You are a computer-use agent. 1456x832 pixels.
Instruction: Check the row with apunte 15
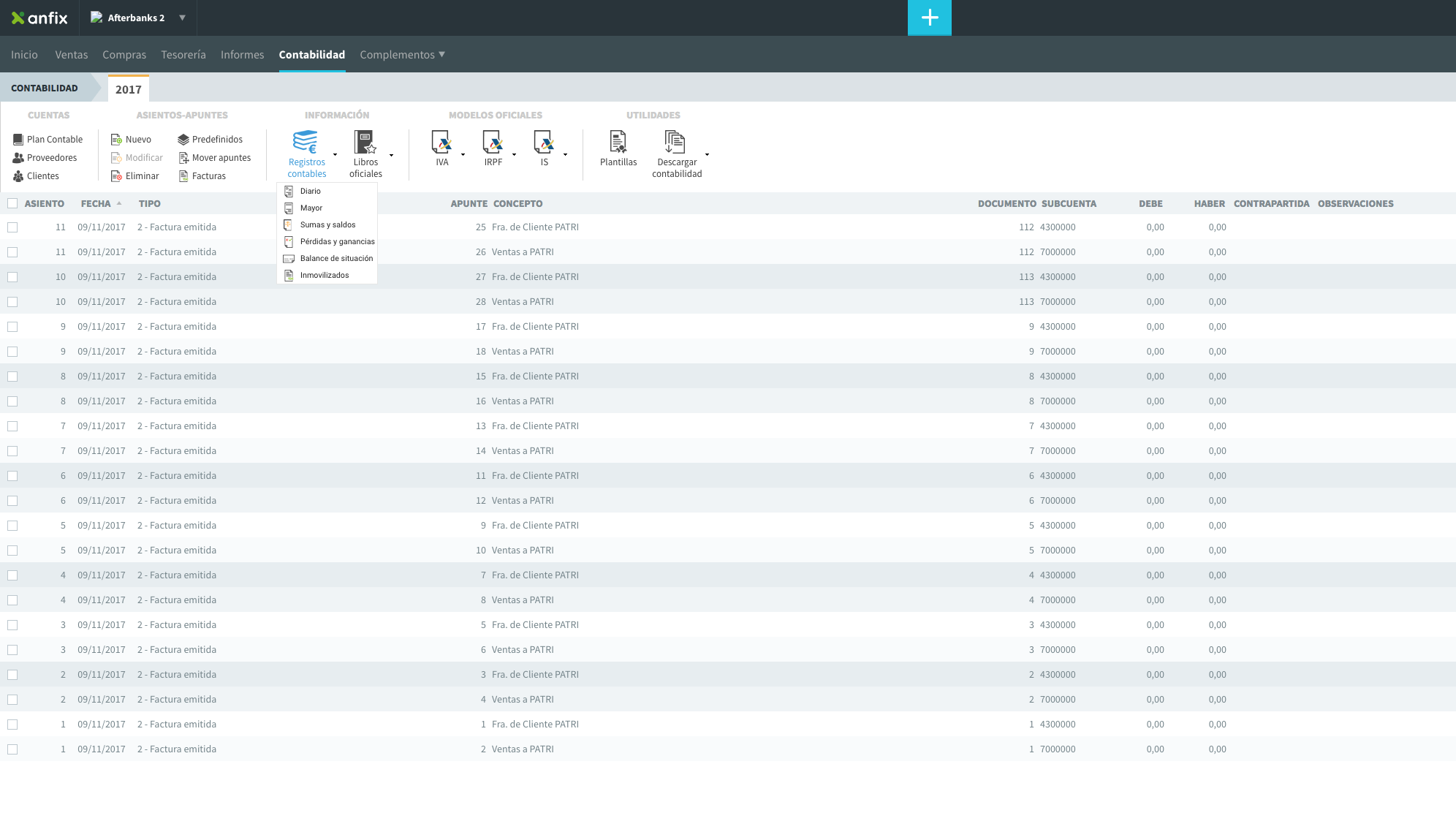12,377
